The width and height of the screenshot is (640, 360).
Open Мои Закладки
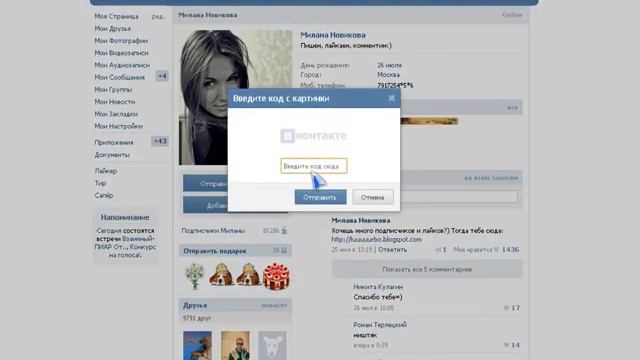pyautogui.click(x=116, y=114)
